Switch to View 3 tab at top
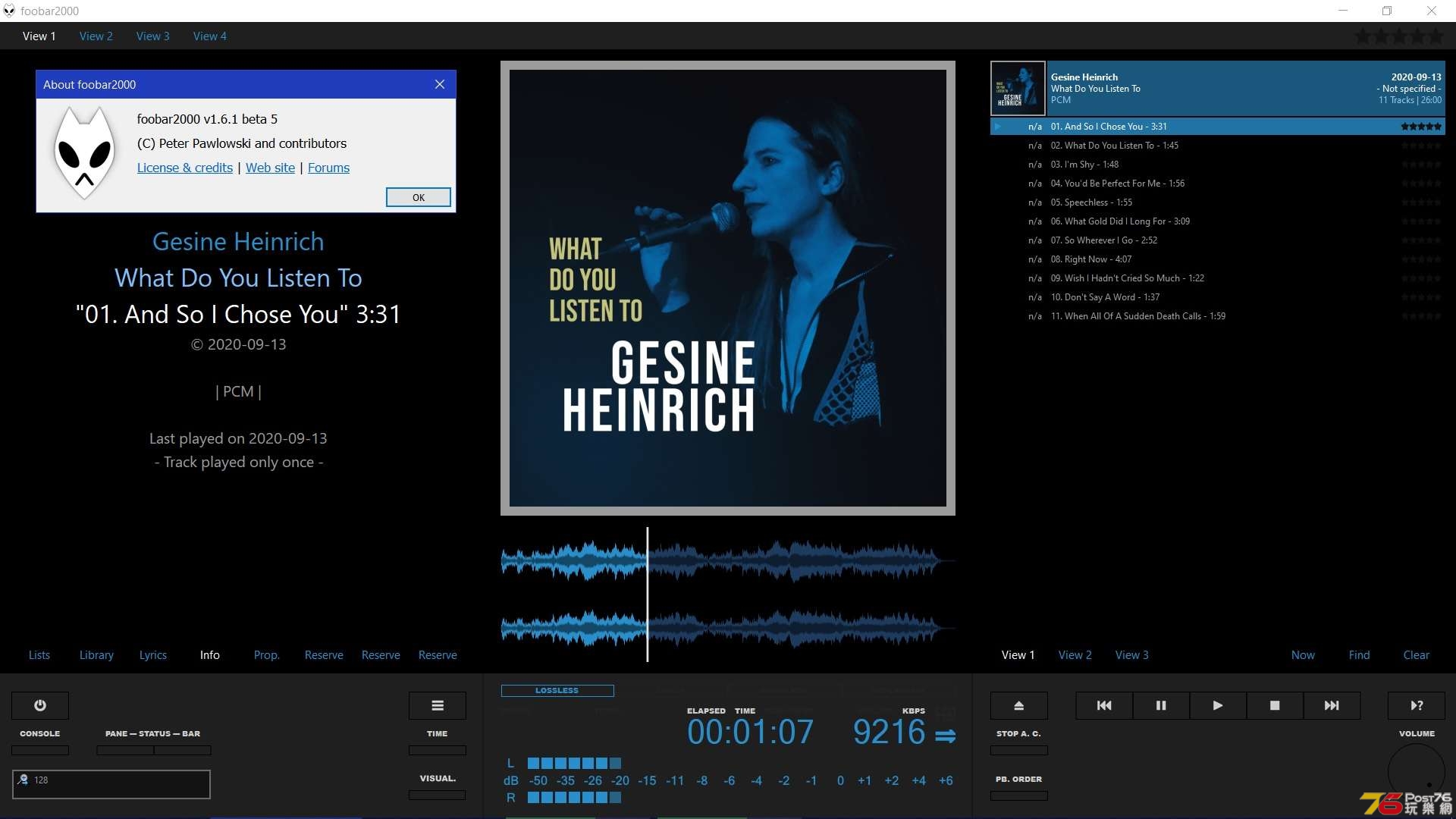Viewport: 1456px width, 819px height. pyautogui.click(x=153, y=36)
